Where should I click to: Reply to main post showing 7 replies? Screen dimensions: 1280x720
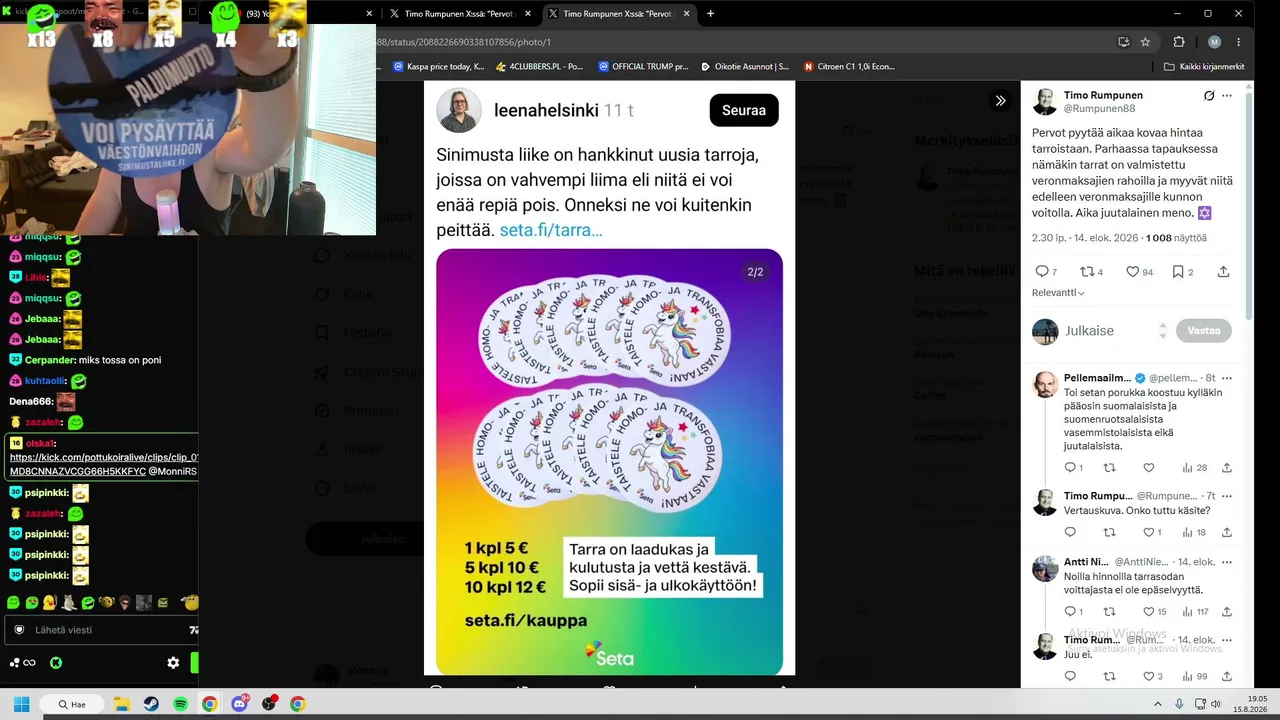point(1046,272)
